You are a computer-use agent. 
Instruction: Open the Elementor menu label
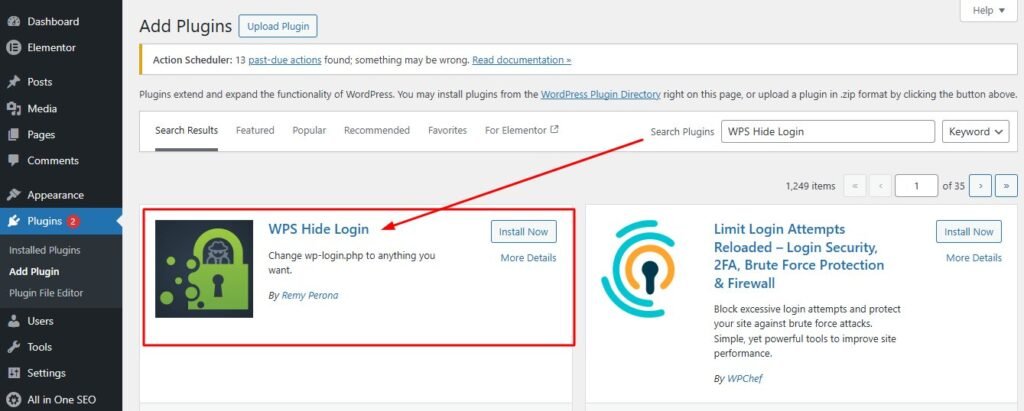tap(52, 48)
